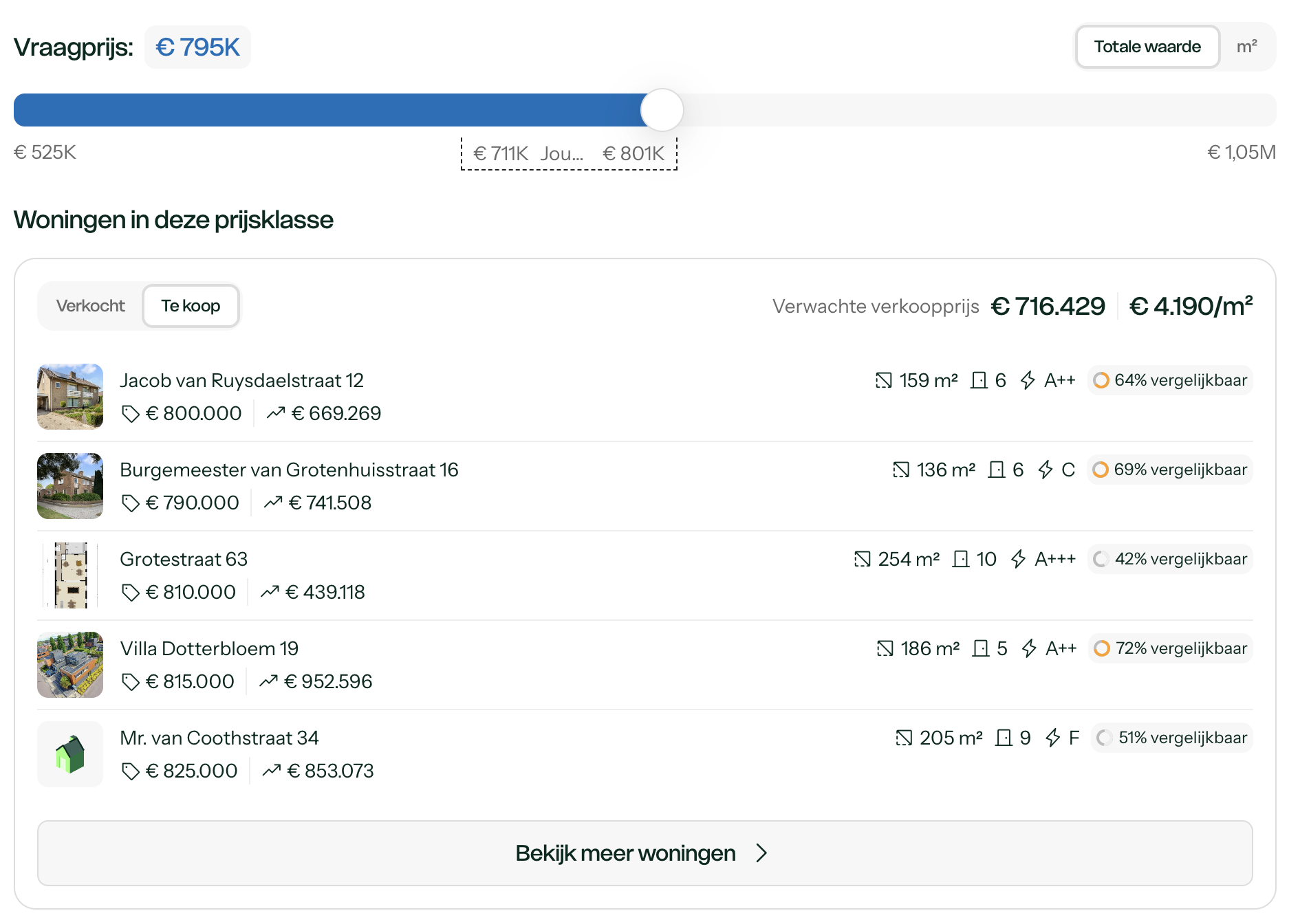This screenshot has height=924, width=1289.
Task: Click the chevron in Bekijk meer woningen
Action: tap(761, 853)
